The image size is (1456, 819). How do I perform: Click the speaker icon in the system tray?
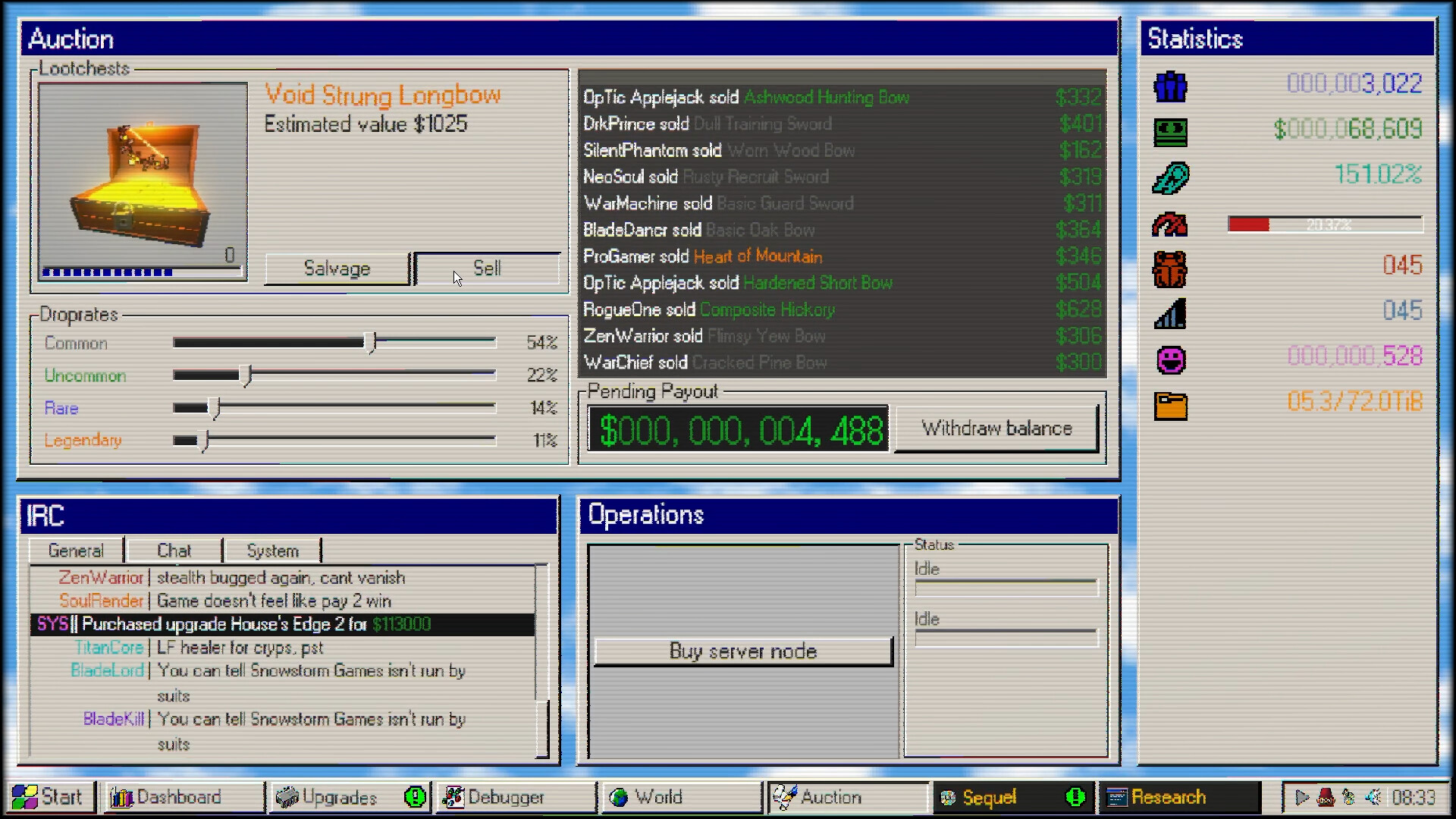pyautogui.click(x=1374, y=797)
